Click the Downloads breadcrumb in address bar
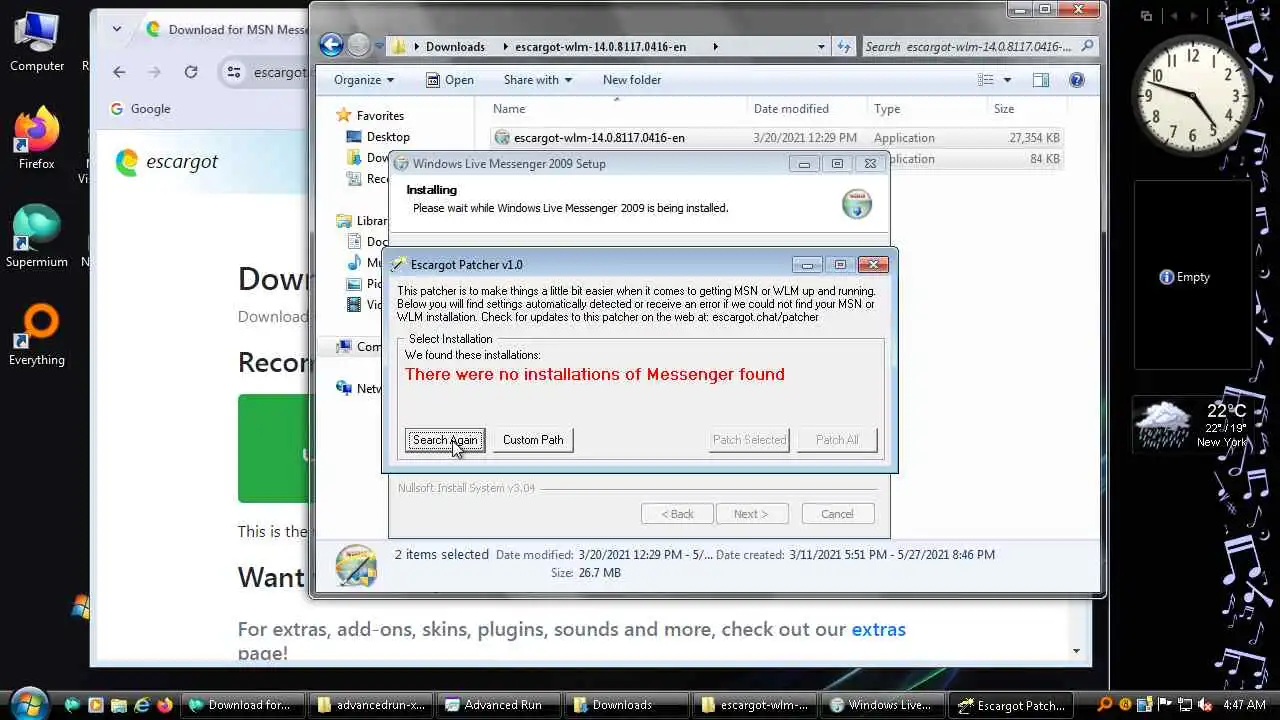This screenshot has width=1280, height=720. [455, 46]
